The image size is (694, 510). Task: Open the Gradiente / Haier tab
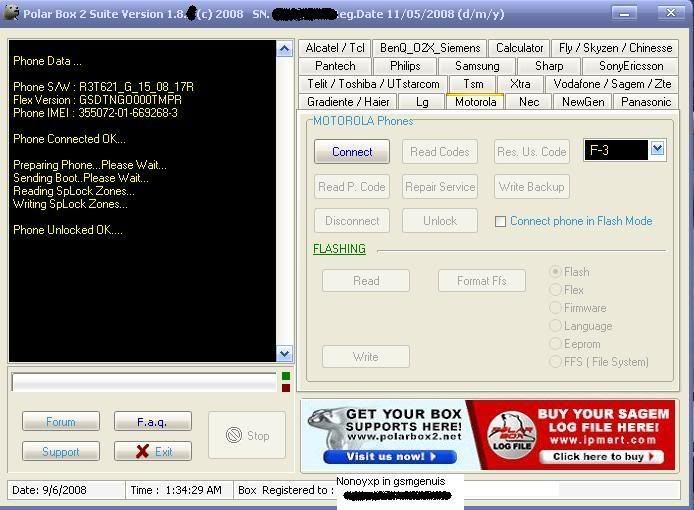[x=348, y=102]
